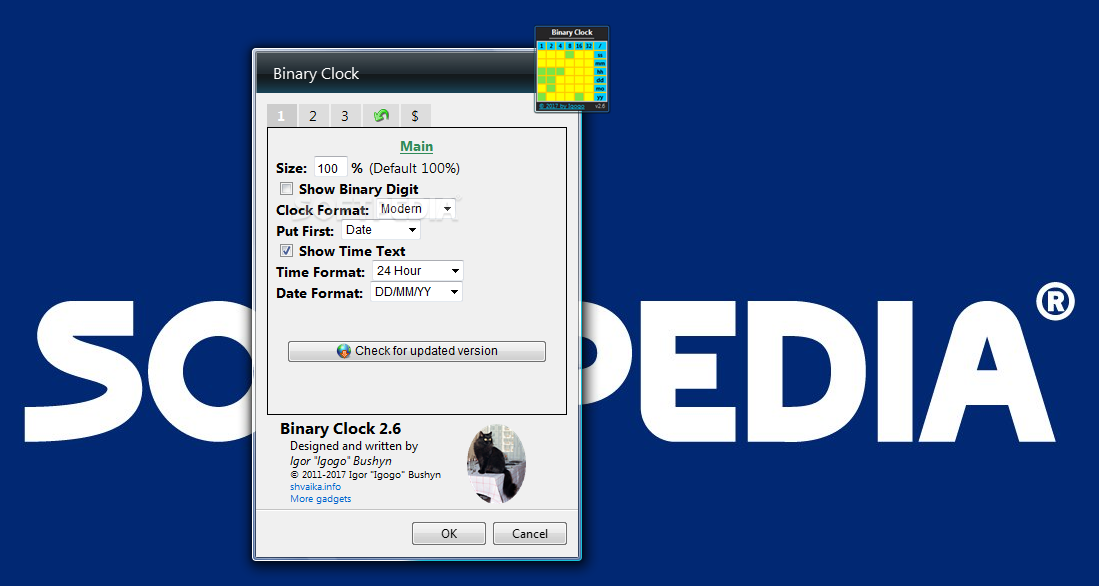
Task: Click the Cancel button
Action: (x=530, y=533)
